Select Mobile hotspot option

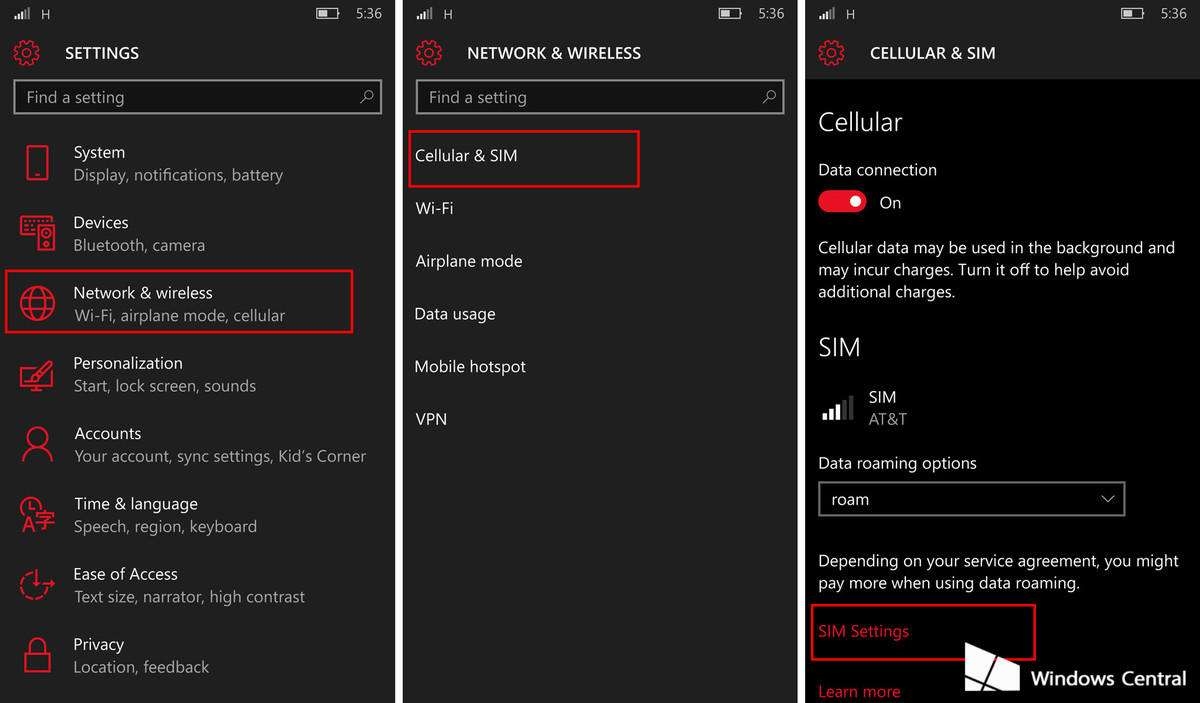pyautogui.click(x=470, y=366)
